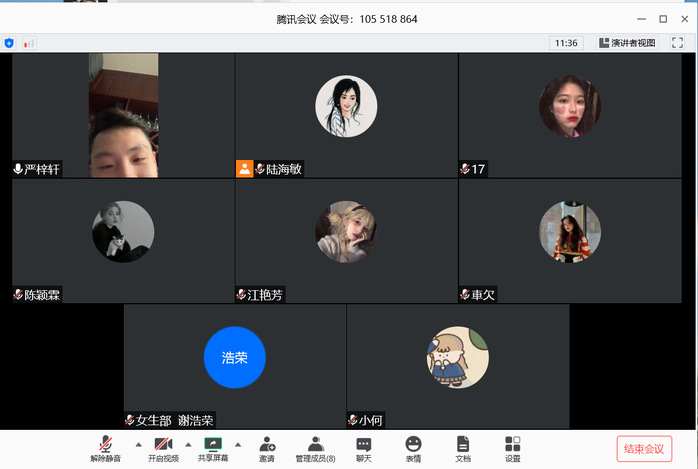This screenshot has height=469, width=698.
Task: Open the documents (文档) panel
Action: [x=462, y=447]
